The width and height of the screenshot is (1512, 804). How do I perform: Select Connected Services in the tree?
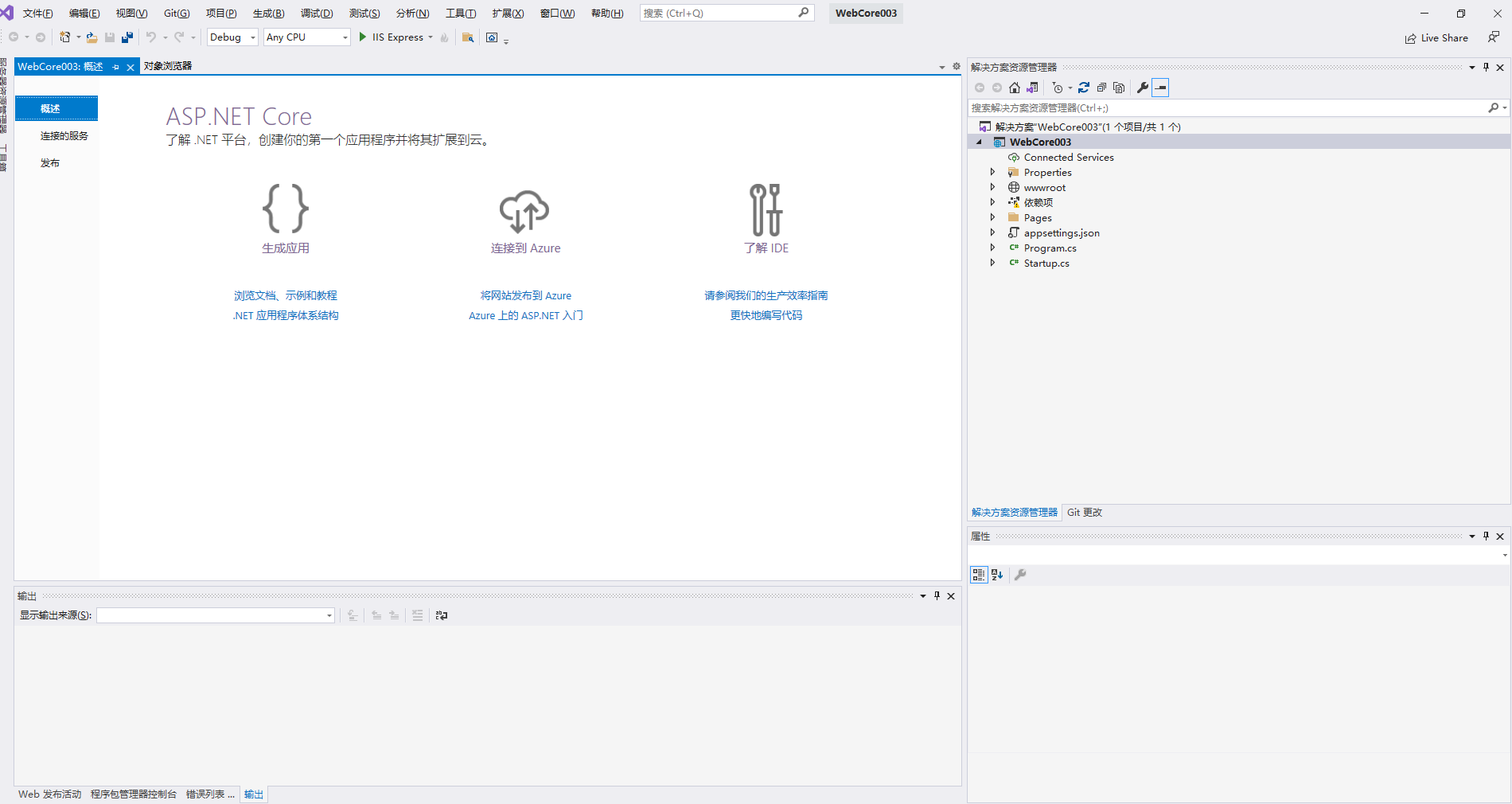[x=1069, y=157]
